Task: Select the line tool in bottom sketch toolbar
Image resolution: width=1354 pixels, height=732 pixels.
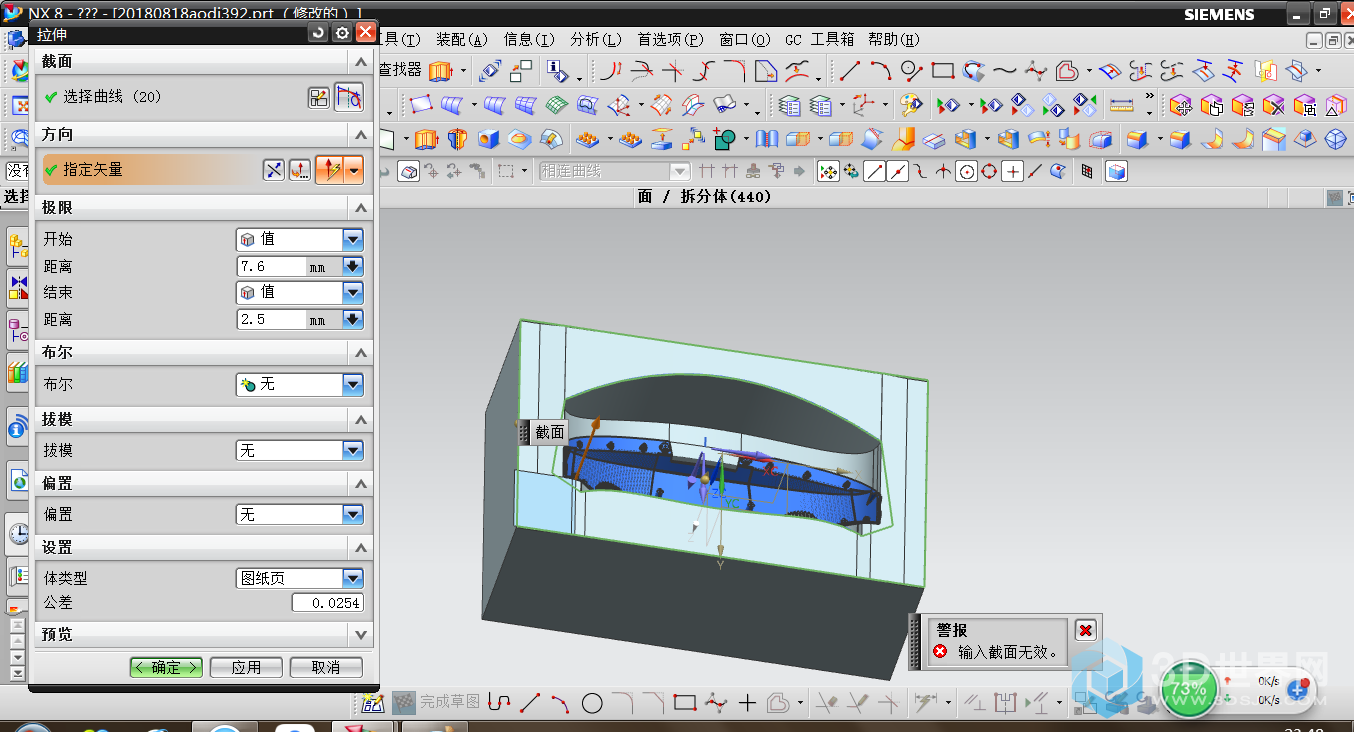Action: pyautogui.click(x=530, y=703)
